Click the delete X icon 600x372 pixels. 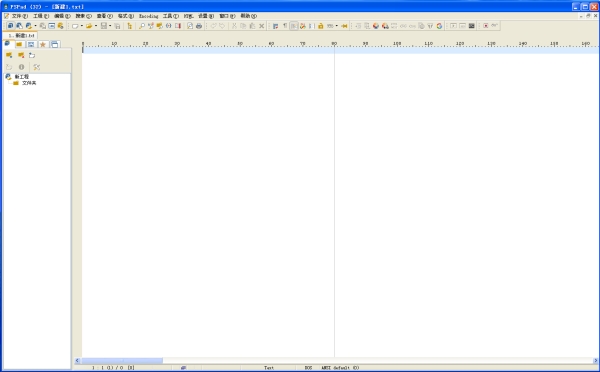click(x=261, y=26)
